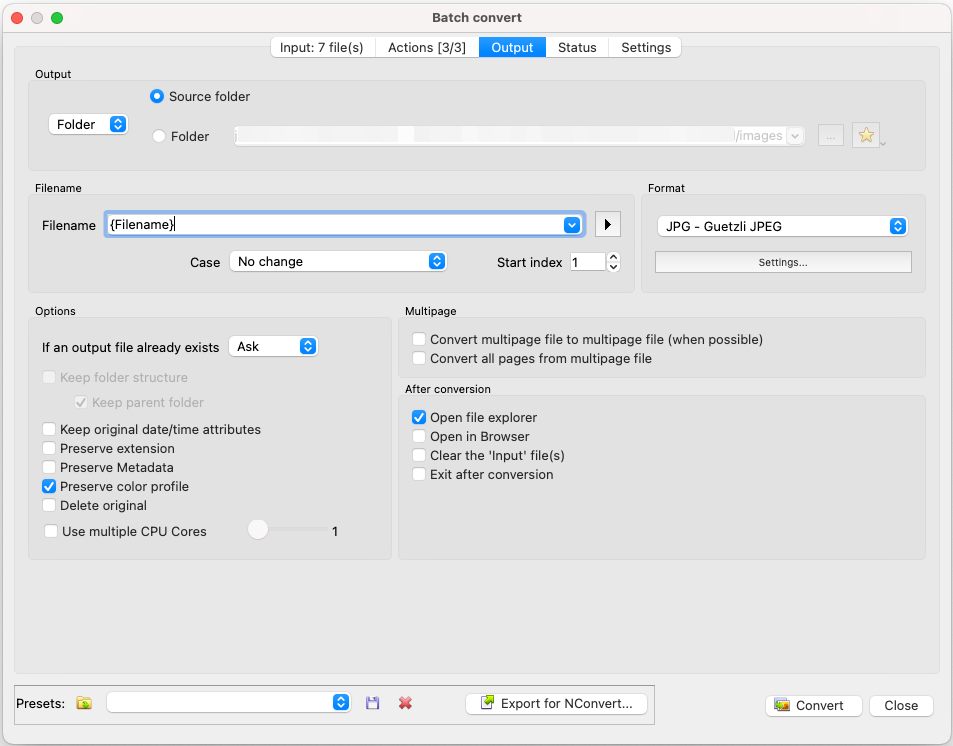
Task: Click the start index stepper arrows
Action: point(614,262)
